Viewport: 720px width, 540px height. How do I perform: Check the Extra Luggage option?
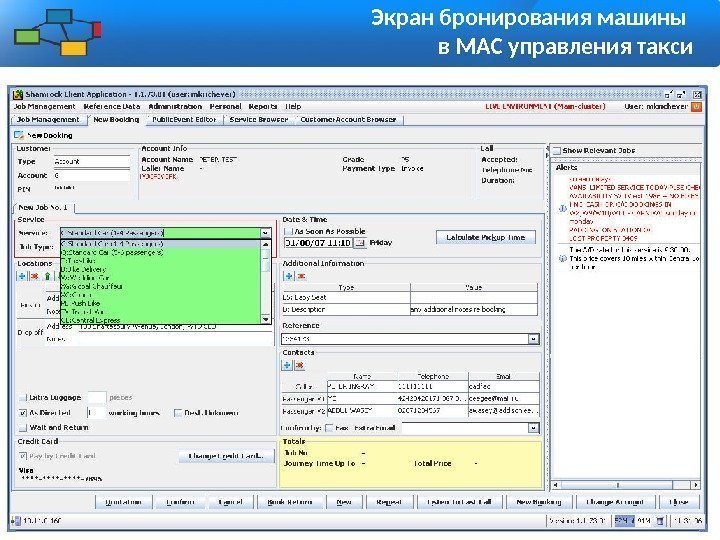coord(22,397)
